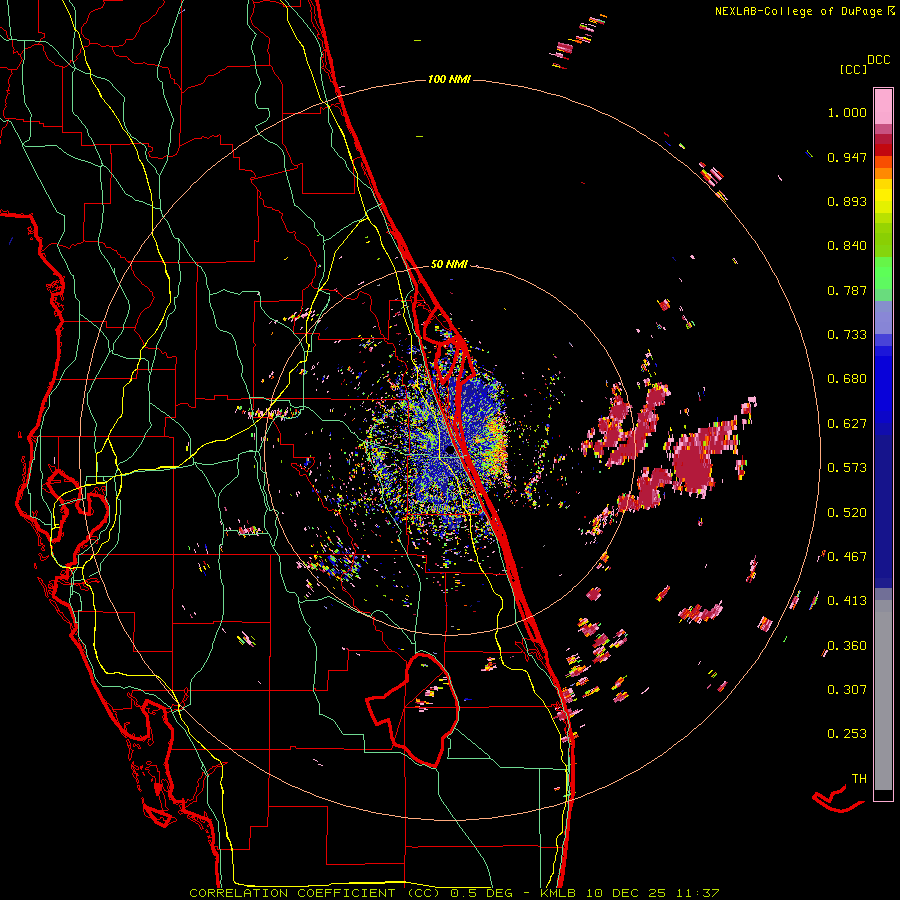The width and height of the screenshot is (900, 900).
Task: Click the [CC] units label
Action: (853, 69)
